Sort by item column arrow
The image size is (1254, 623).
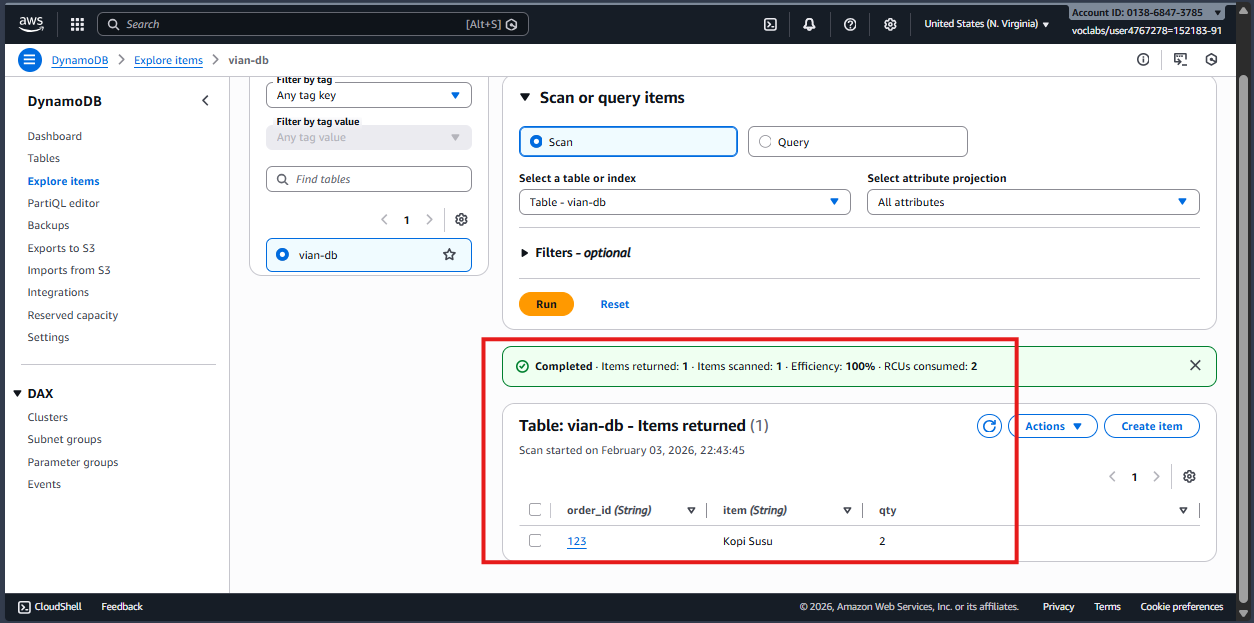click(x=847, y=510)
